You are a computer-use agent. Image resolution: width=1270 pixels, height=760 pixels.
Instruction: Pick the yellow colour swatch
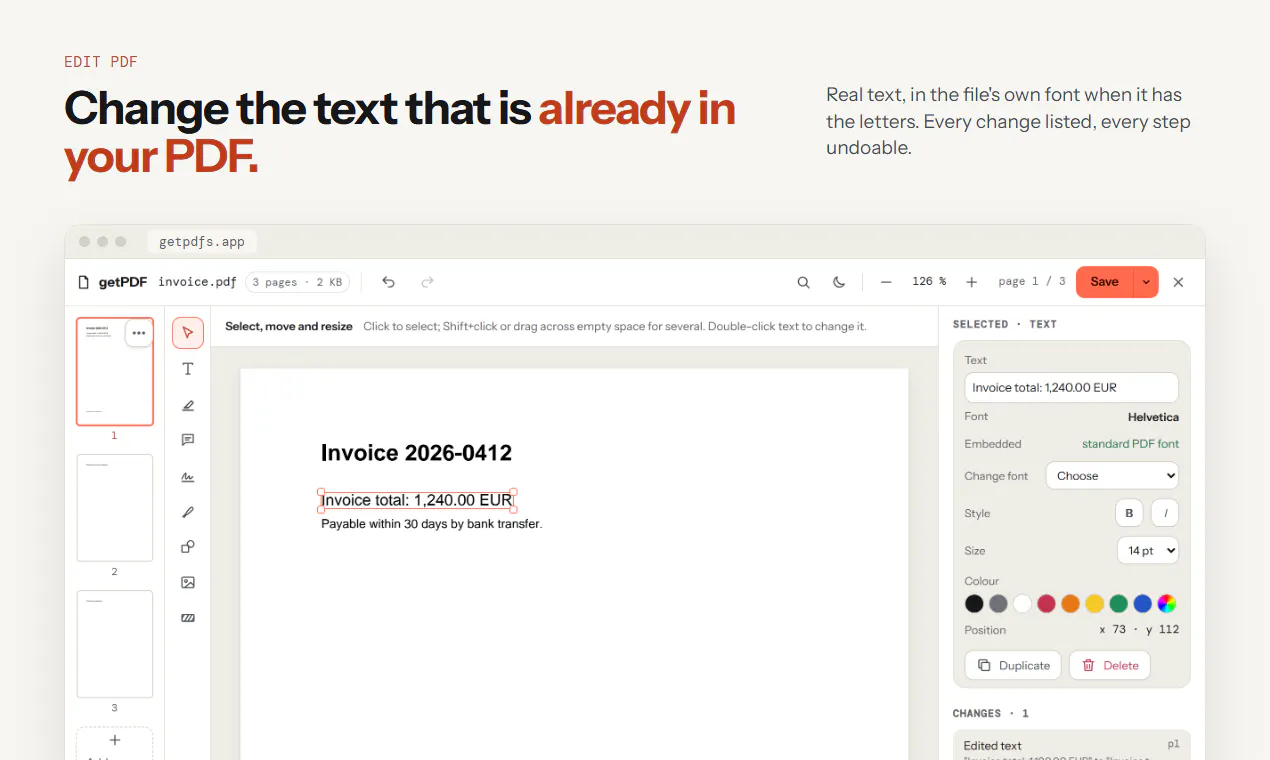point(1094,603)
